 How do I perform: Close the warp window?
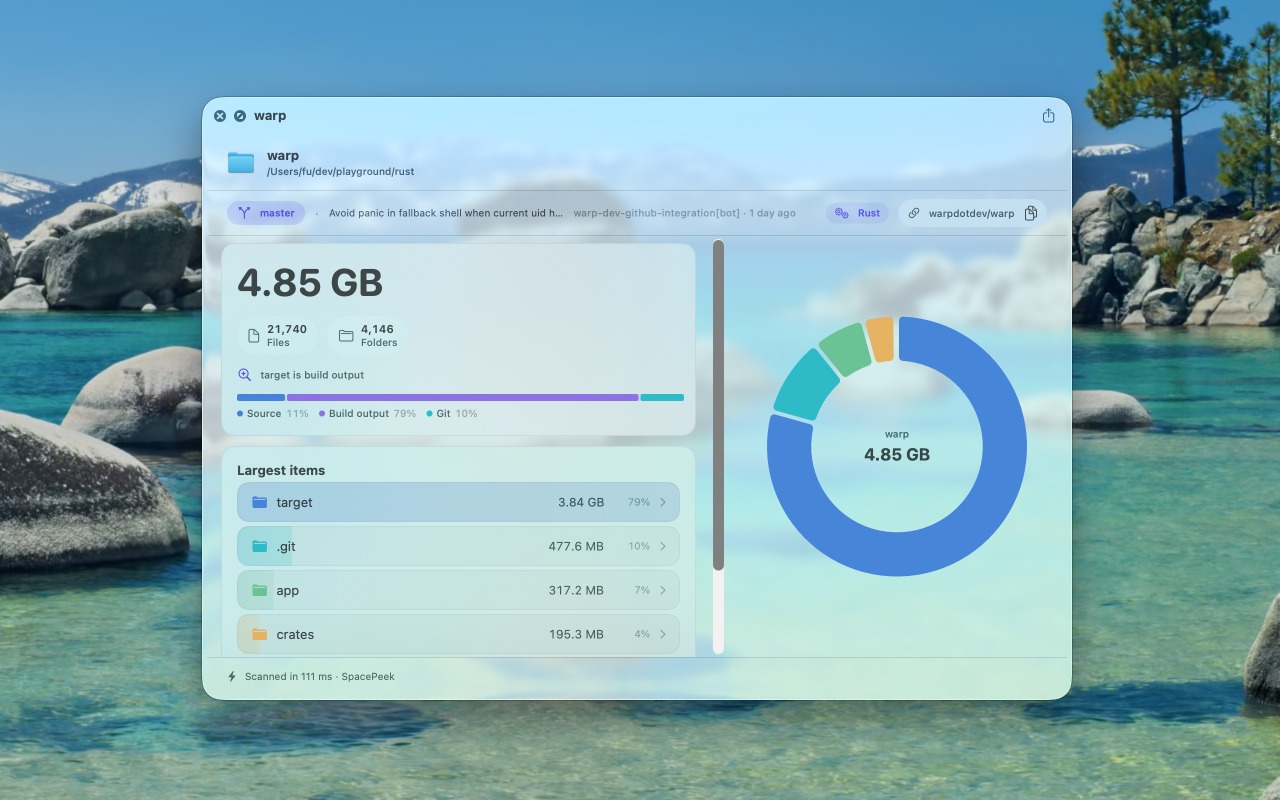coord(220,116)
